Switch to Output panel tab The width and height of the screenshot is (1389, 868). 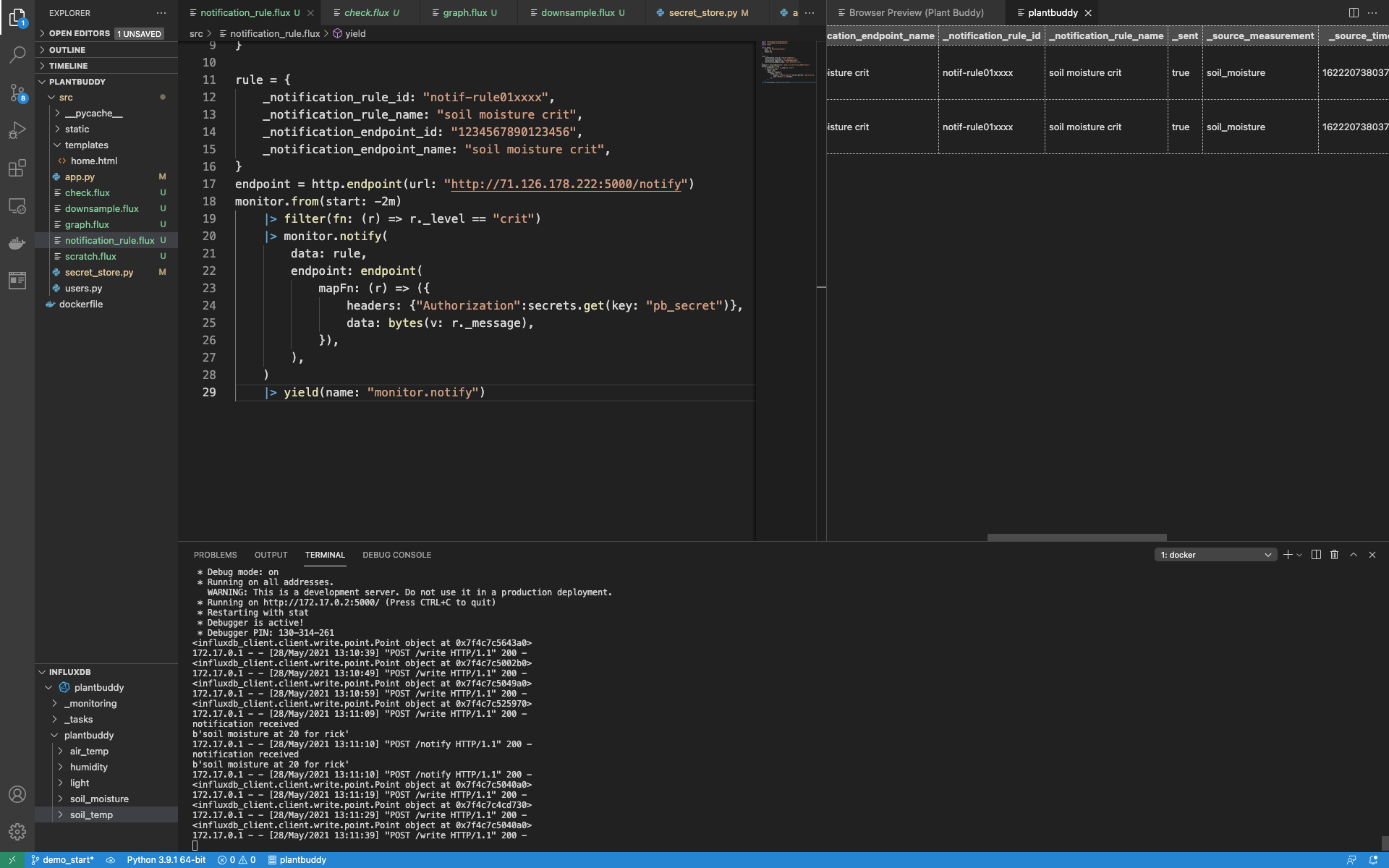271,555
